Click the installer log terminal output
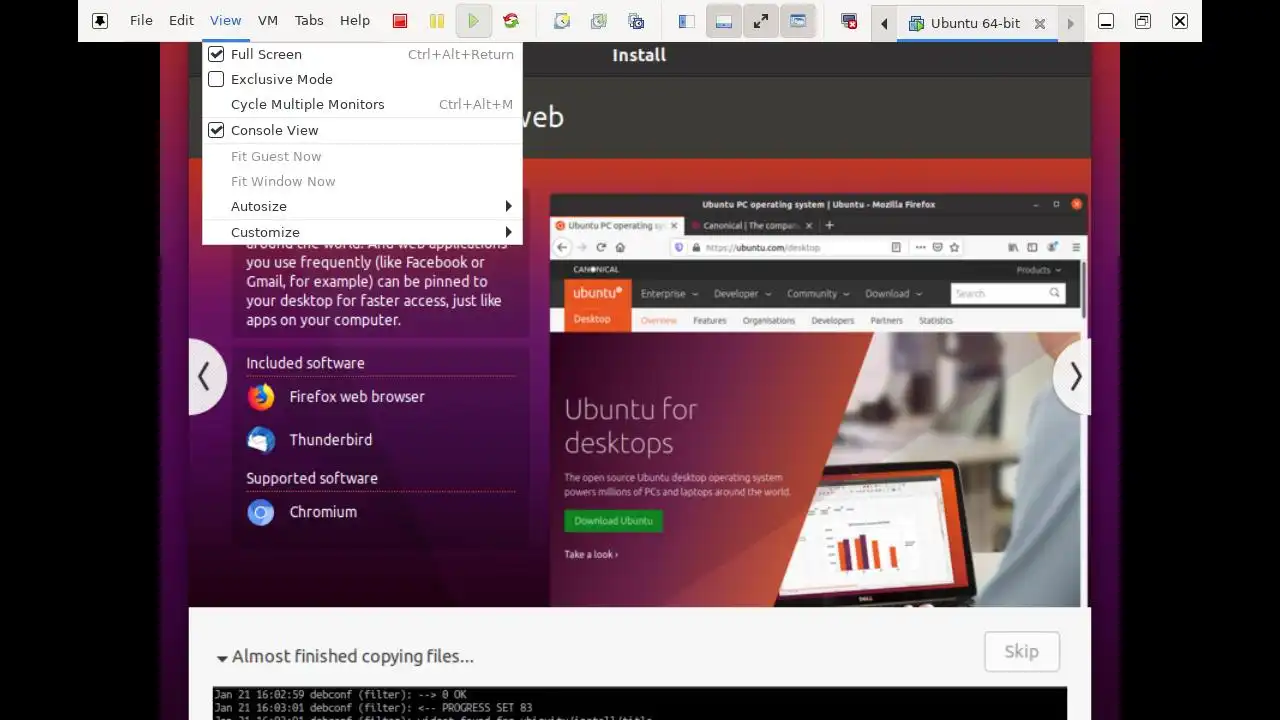Image resolution: width=1280 pixels, height=720 pixels. 640,703
